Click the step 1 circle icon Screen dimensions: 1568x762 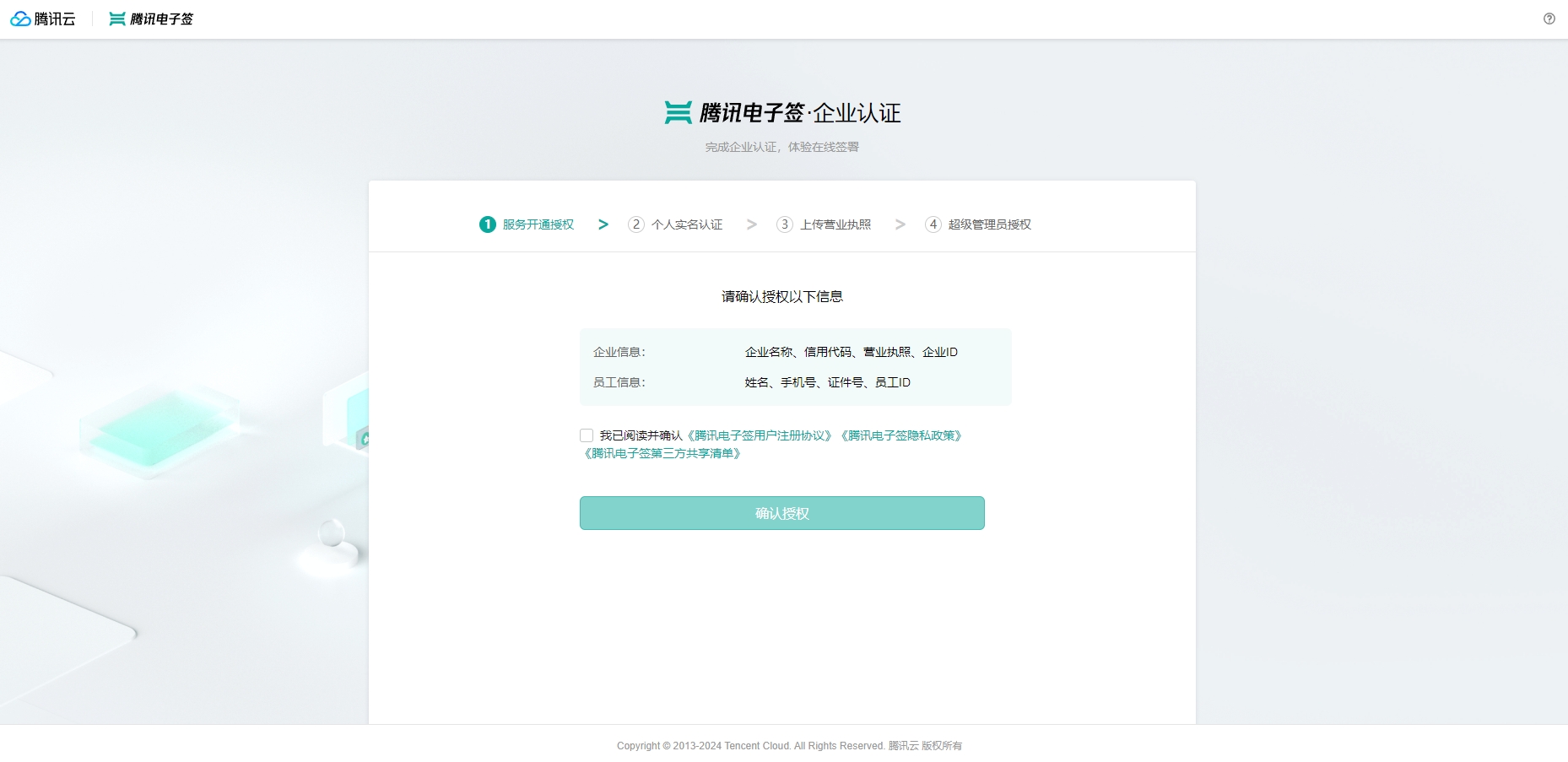tap(487, 224)
